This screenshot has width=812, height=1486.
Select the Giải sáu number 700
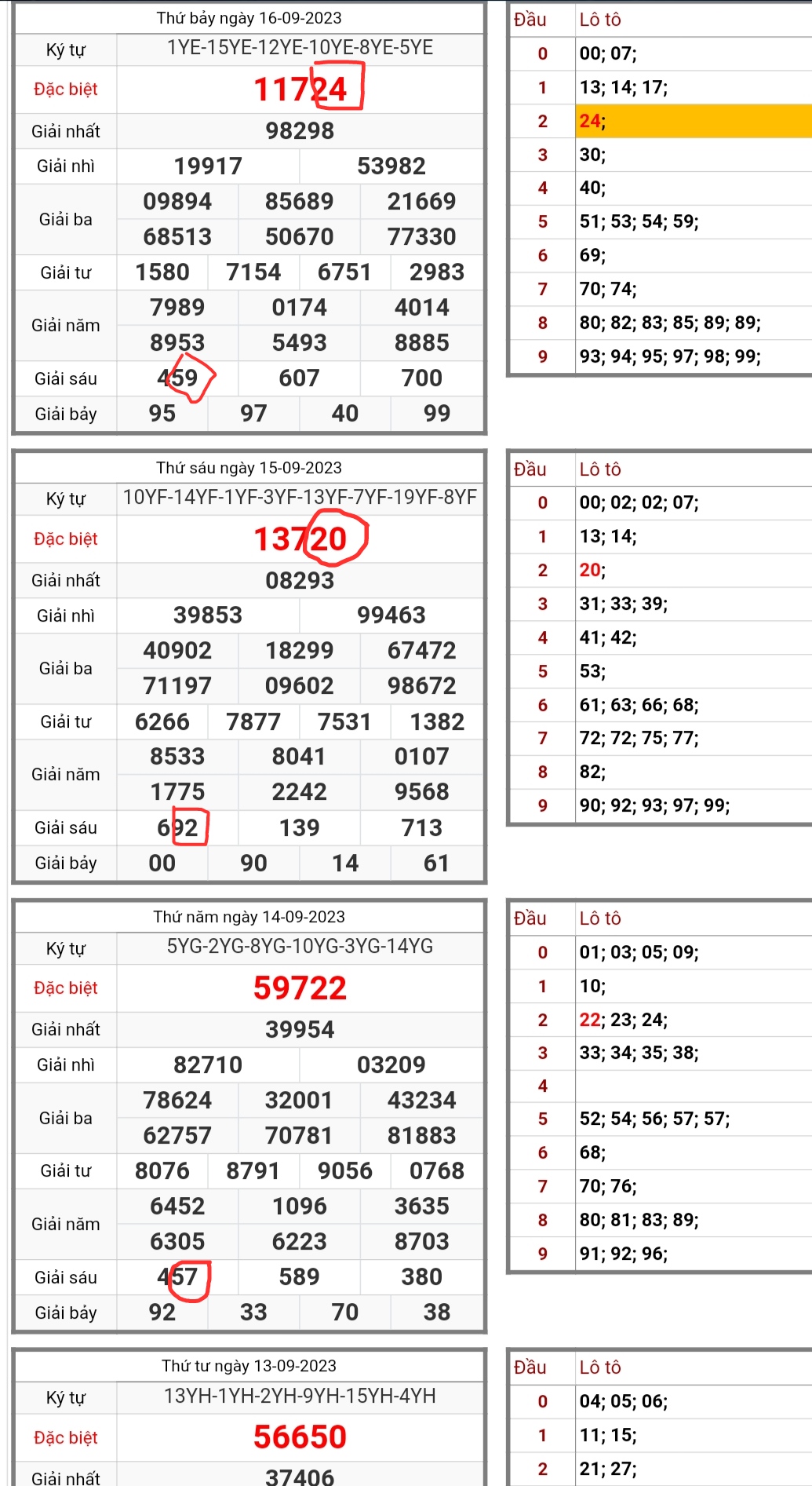(422, 378)
